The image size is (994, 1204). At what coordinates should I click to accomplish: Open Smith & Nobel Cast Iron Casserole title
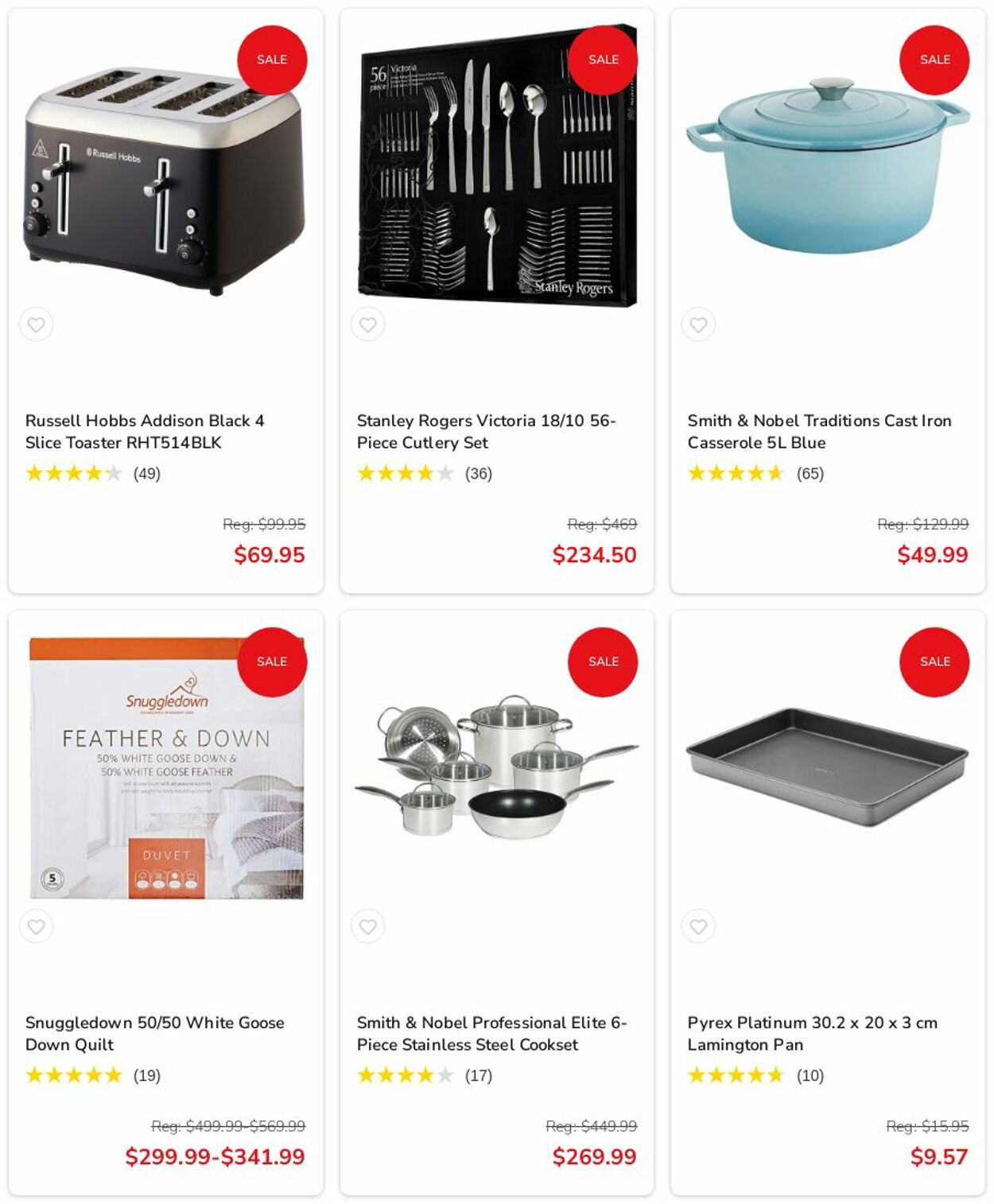point(819,432)
